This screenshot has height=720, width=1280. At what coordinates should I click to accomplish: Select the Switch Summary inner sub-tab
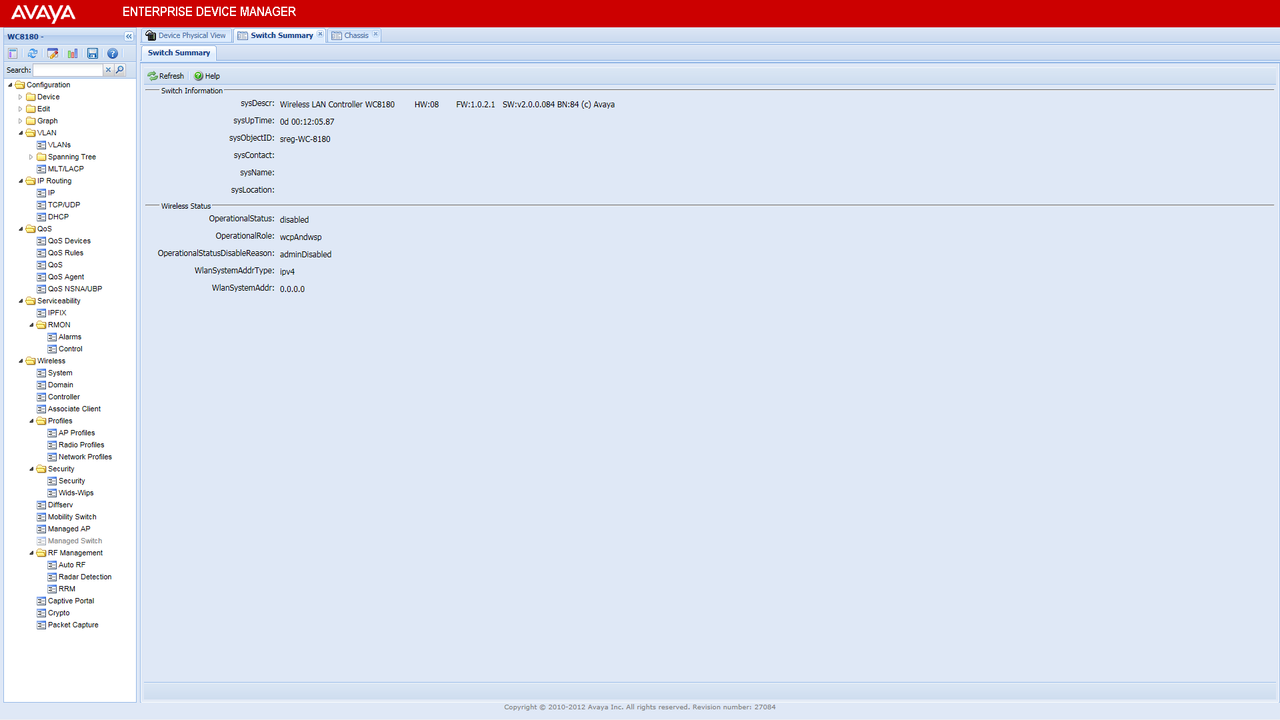[x=179, y=53]
